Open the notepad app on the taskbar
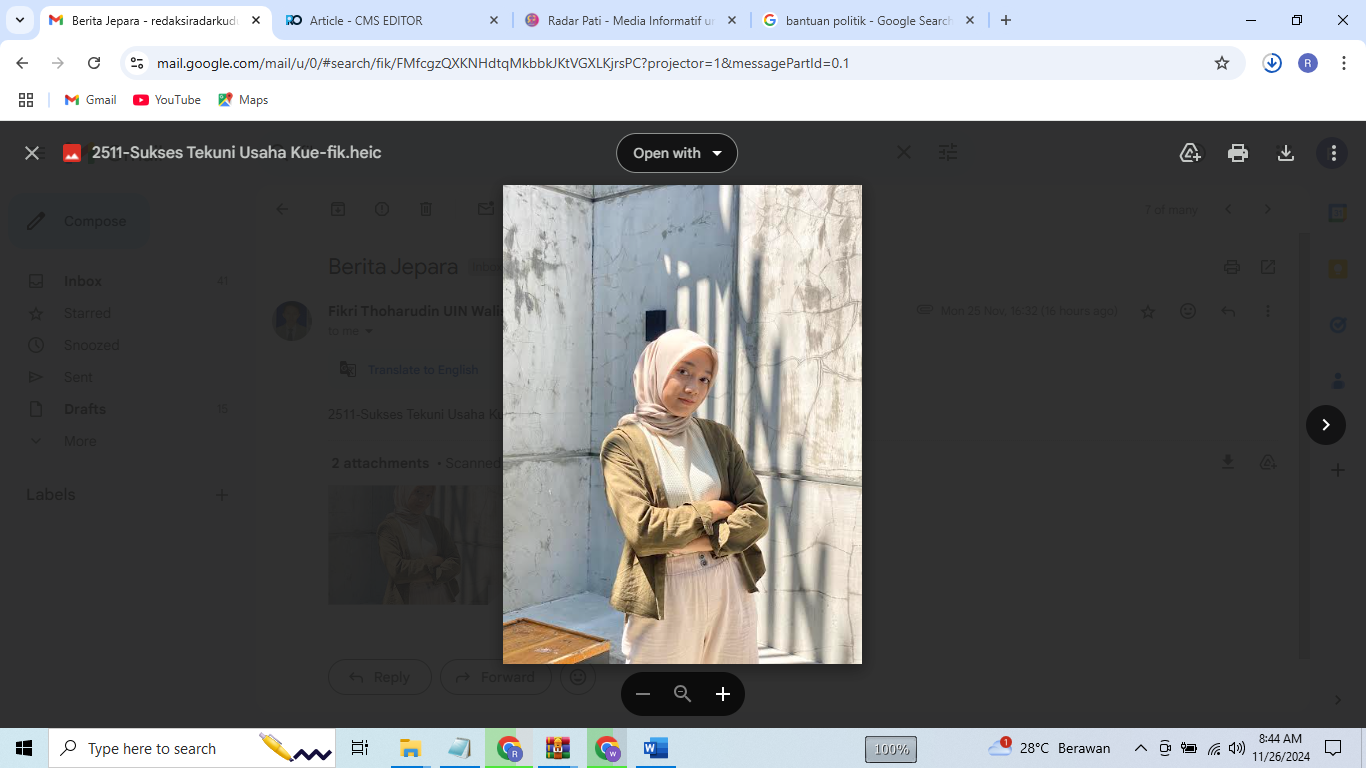The height and width of the screenshot is (768, 1366). click(x=459, y=748)
